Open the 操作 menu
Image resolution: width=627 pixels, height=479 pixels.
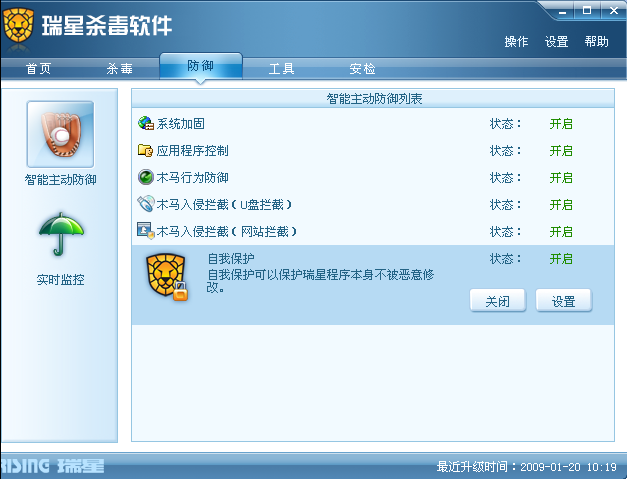coord(516,42)
